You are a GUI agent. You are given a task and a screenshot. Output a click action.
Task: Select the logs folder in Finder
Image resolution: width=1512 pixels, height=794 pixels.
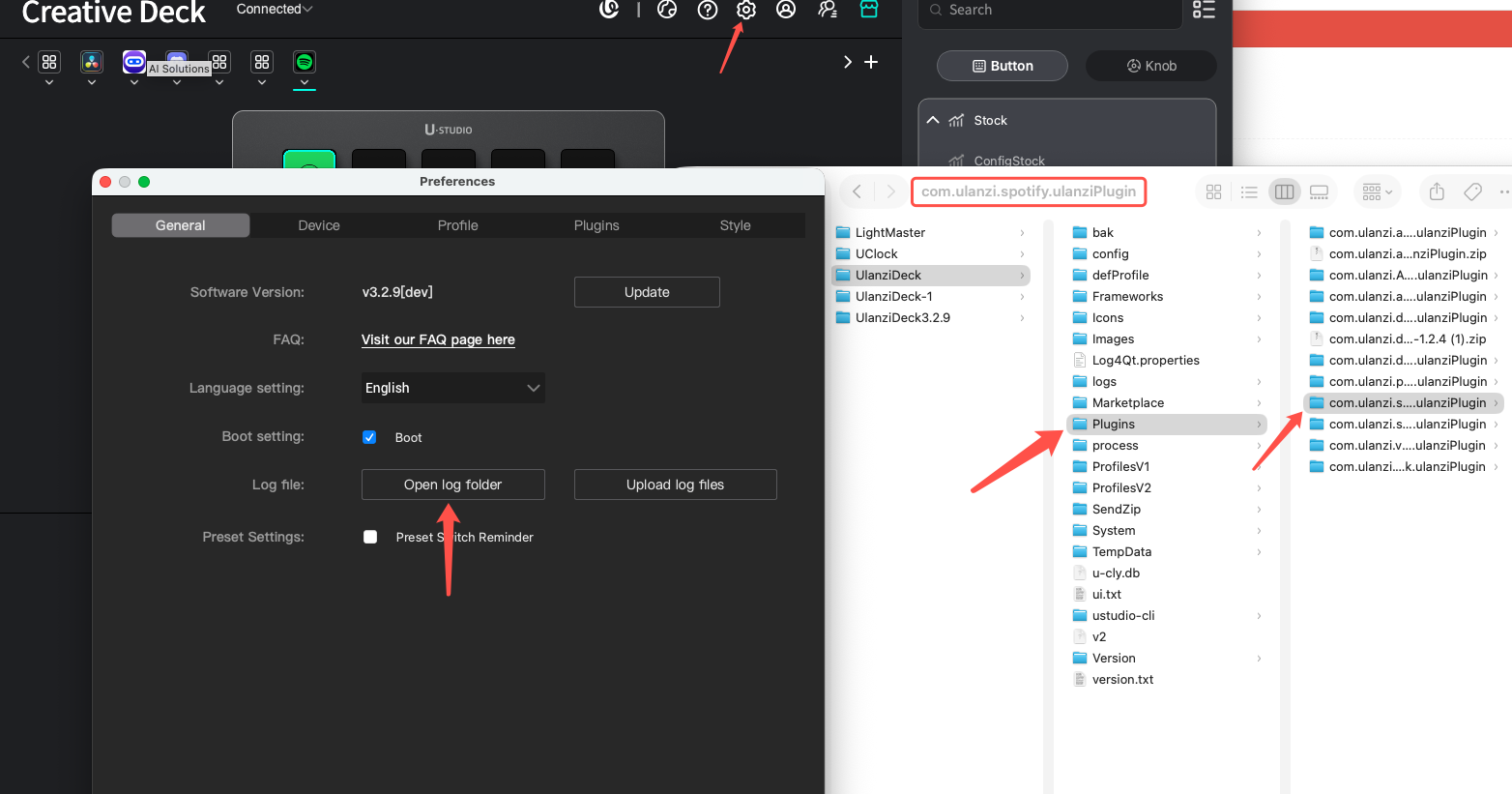(1167, 381)
